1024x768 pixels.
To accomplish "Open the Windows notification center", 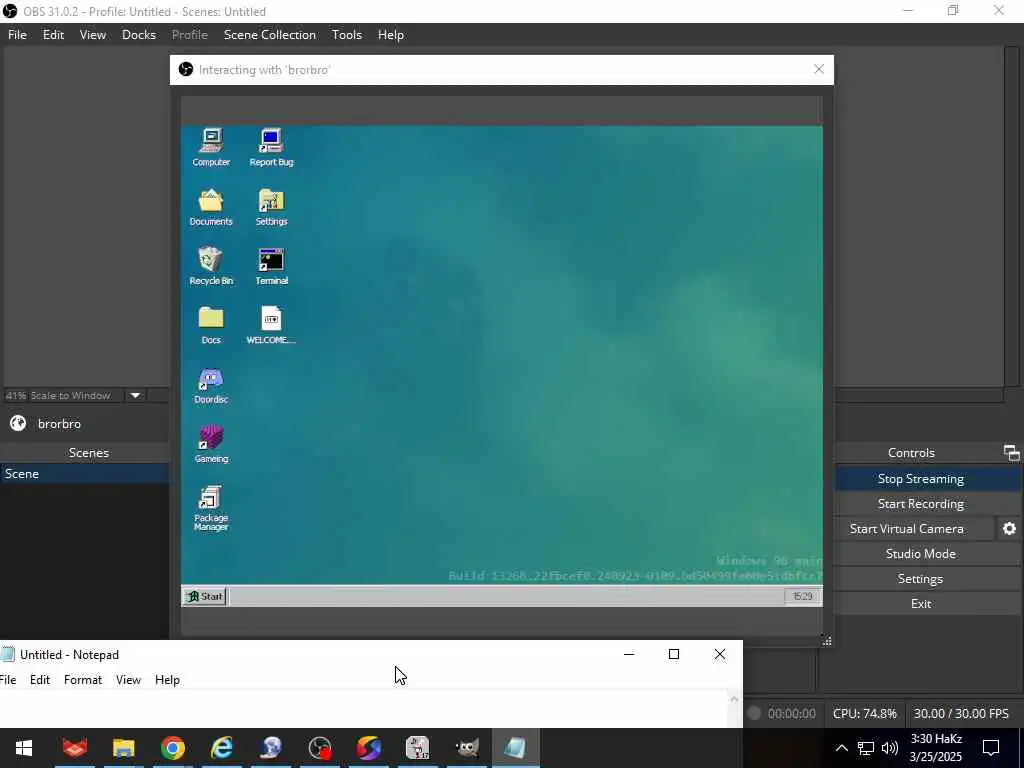I will (x=991, y=748).
